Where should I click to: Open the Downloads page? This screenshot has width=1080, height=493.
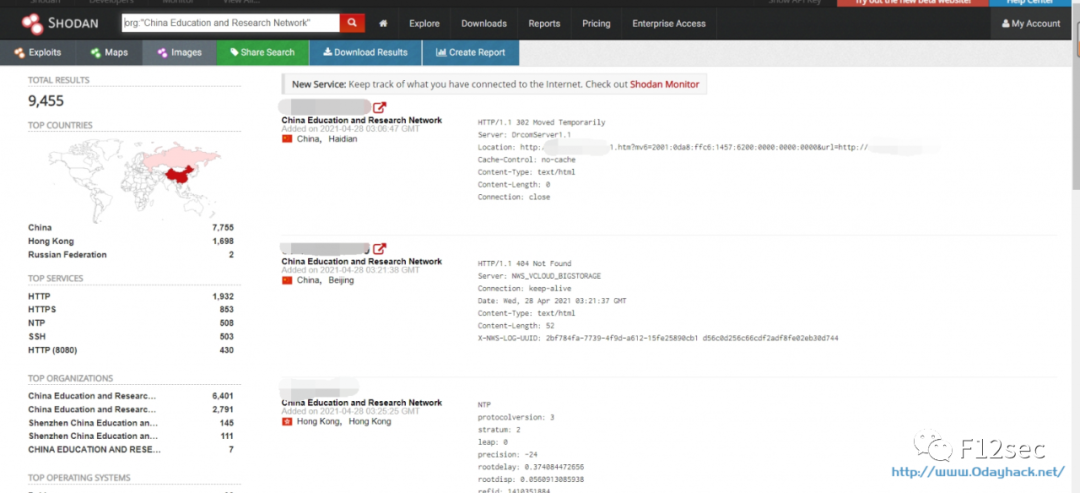coord(484,23)
